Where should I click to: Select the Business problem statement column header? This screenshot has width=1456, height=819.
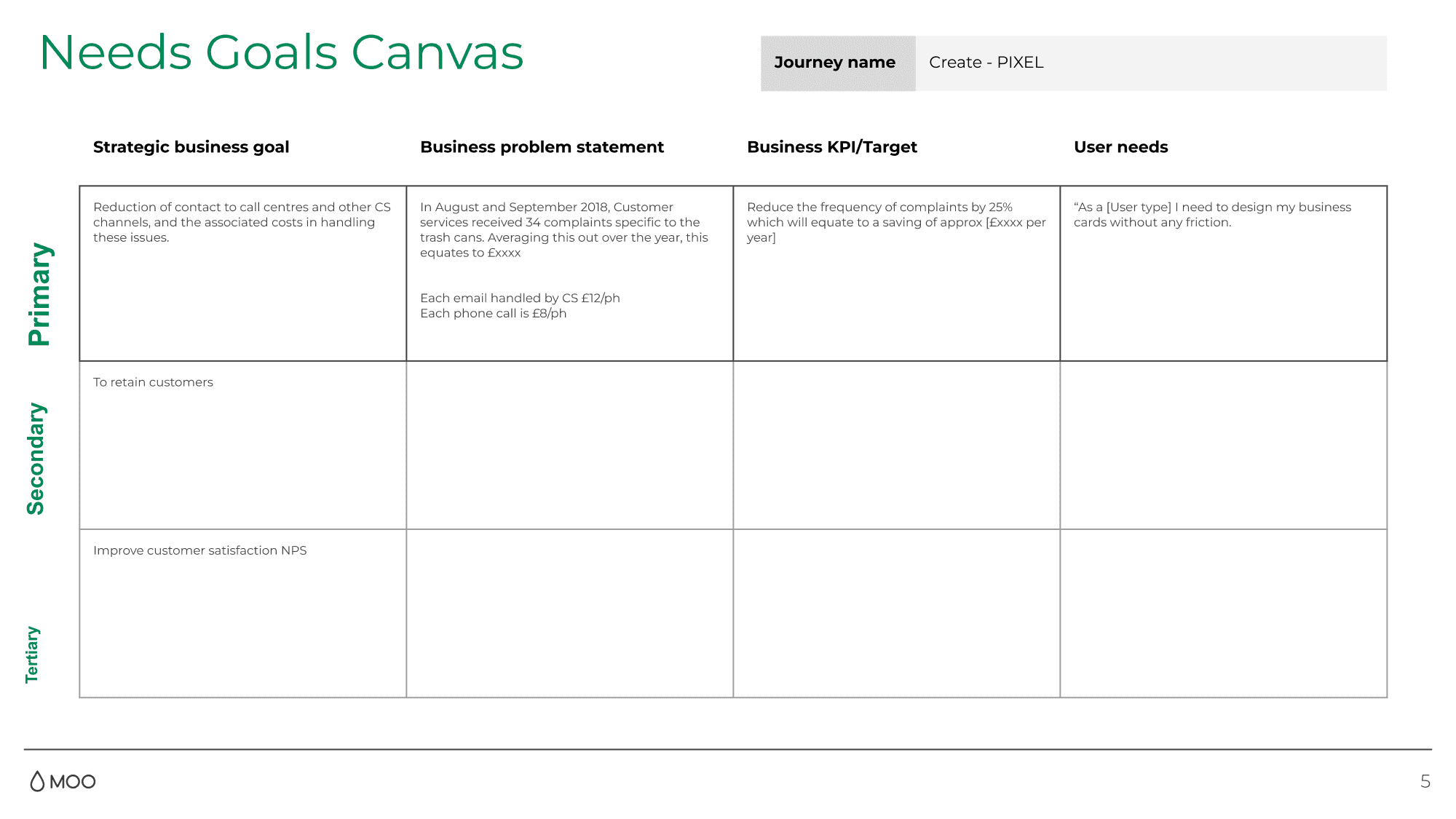coord(542,146)
